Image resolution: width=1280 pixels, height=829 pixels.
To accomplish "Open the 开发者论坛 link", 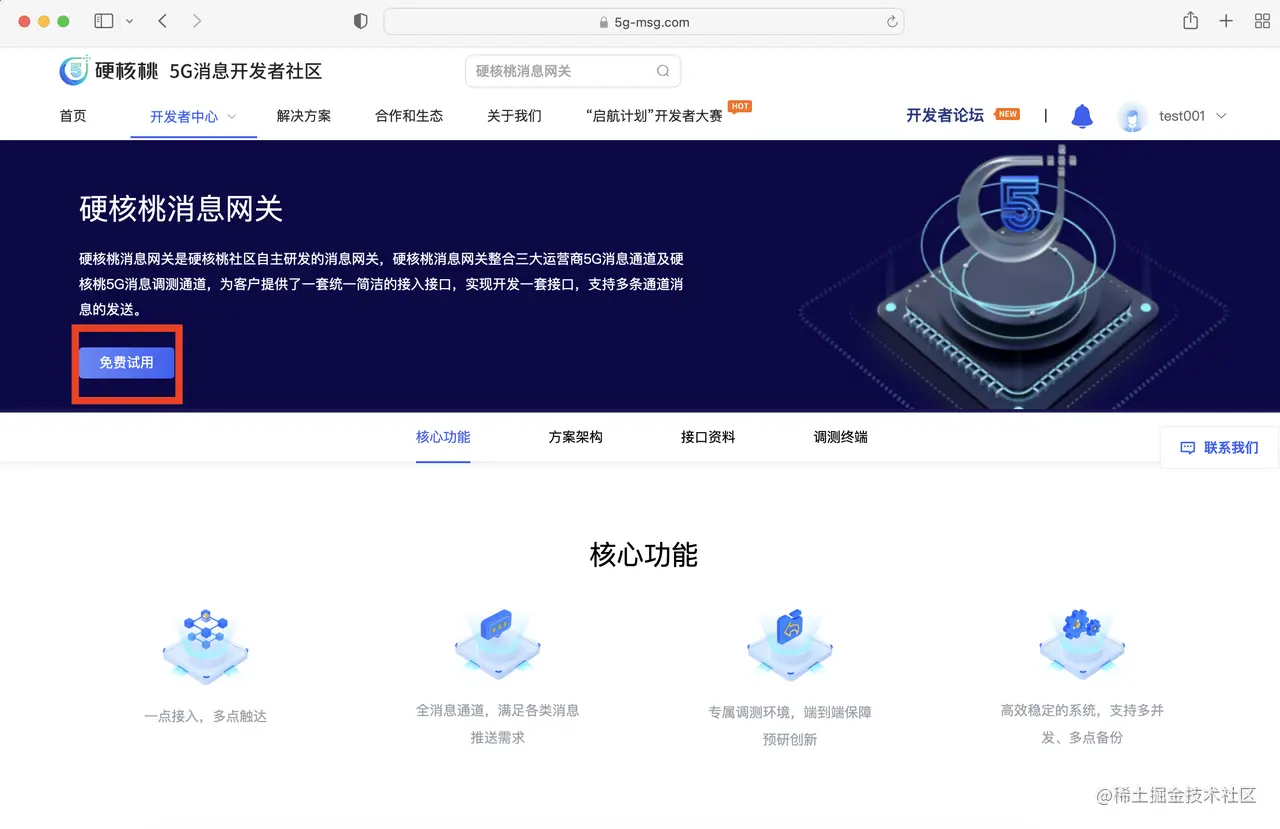I will pyautogui.click(x=945, y=115).
